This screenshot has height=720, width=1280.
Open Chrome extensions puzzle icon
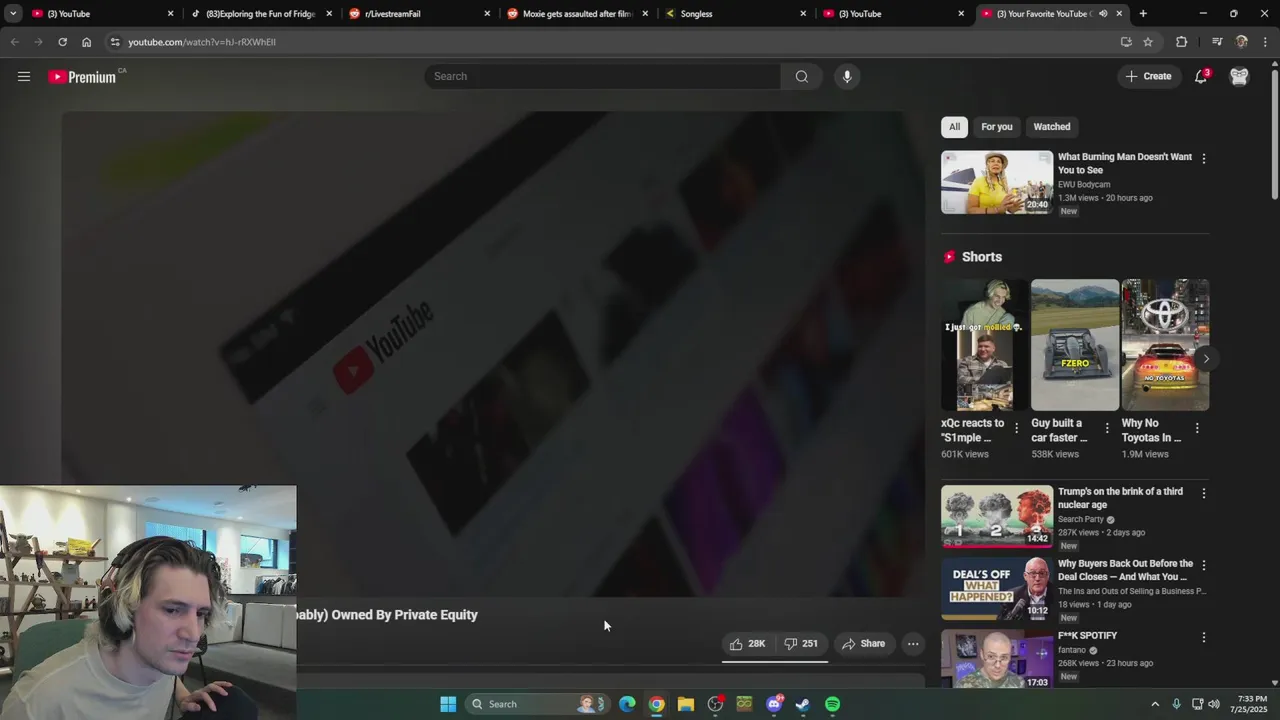1181,42
